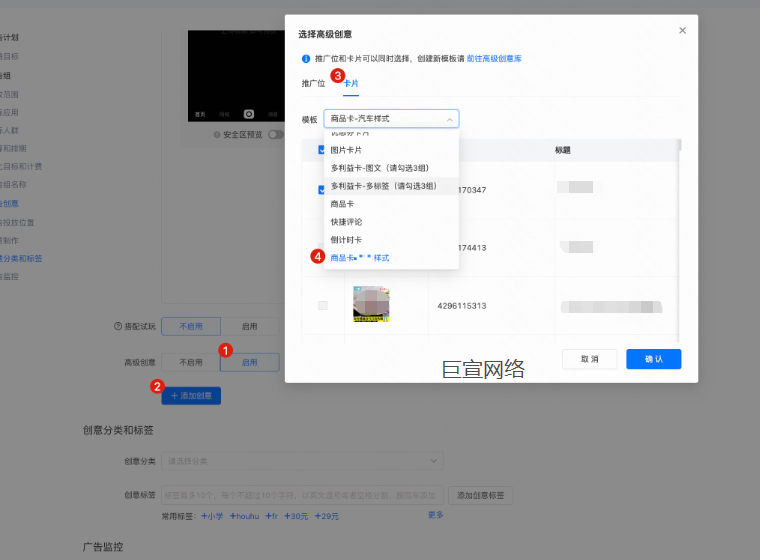This screenshot has width=760, height=560.
Task: Open the 前往高级创意库 link
Action: click(494, 59)
